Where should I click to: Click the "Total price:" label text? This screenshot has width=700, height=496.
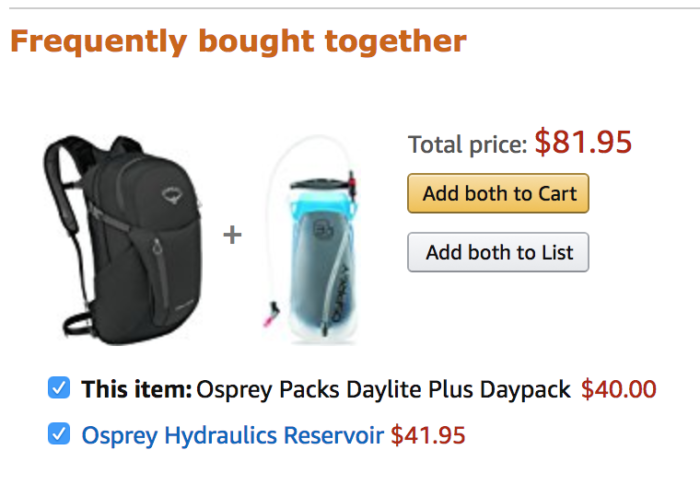pyautogui.click(x=467, y=145)
